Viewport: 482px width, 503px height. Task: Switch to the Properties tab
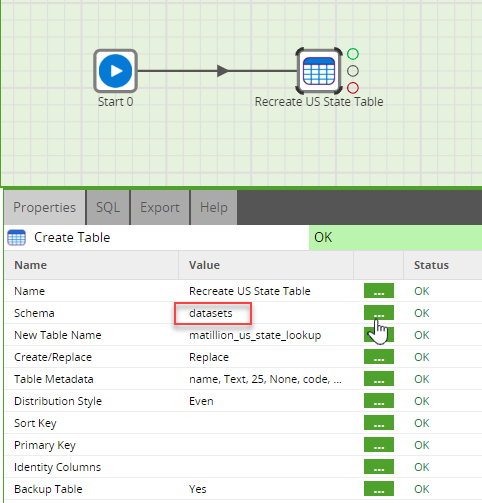(45, 207)
